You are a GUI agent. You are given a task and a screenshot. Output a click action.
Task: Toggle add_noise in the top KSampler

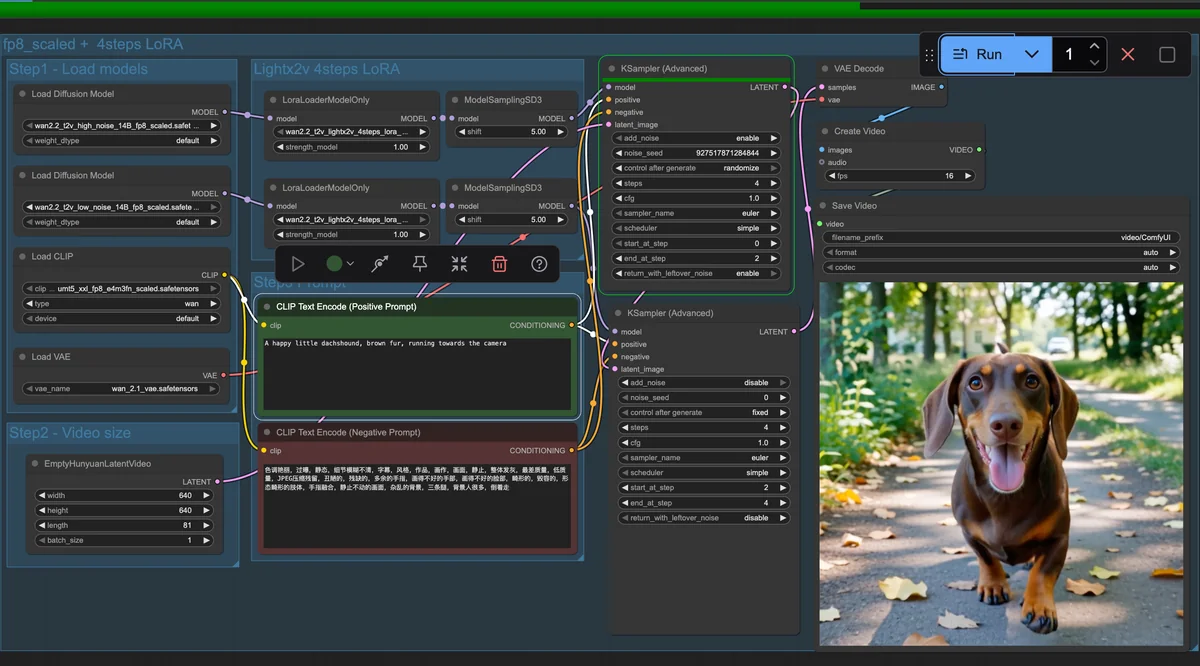[x=696, y=138]
